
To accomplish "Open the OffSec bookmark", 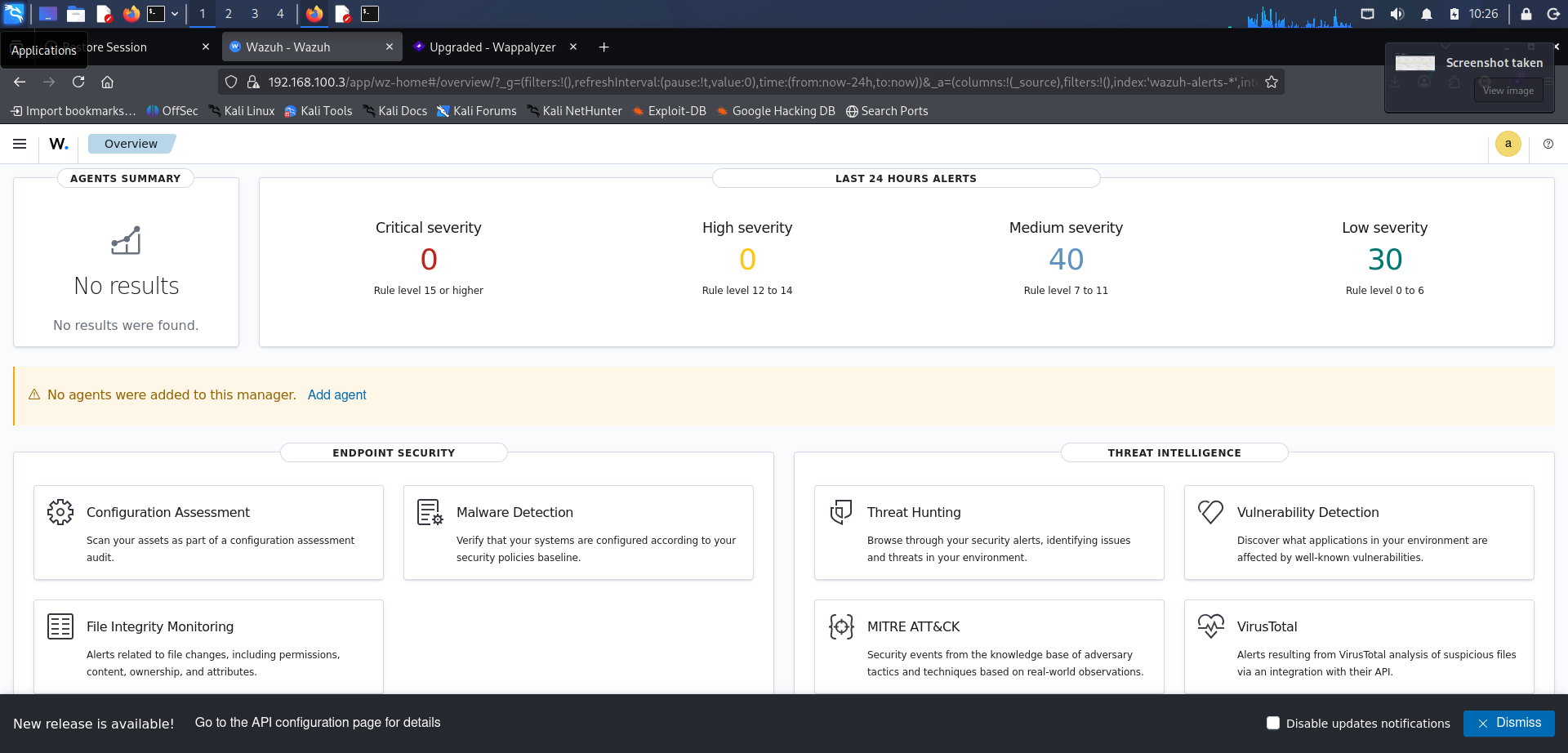I will 172,111.
